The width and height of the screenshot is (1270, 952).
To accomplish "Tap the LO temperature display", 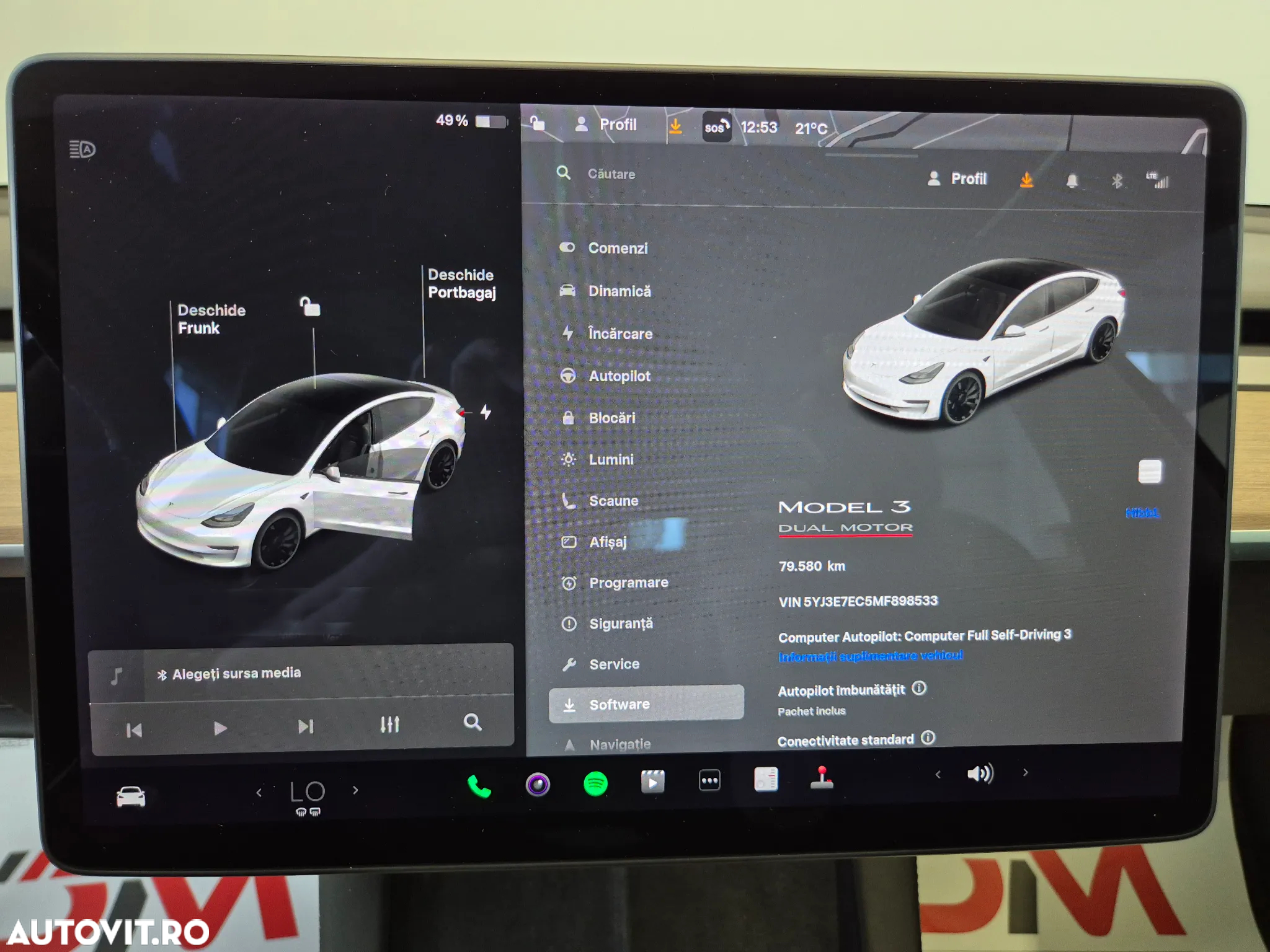I will click(x=308, y=791).
